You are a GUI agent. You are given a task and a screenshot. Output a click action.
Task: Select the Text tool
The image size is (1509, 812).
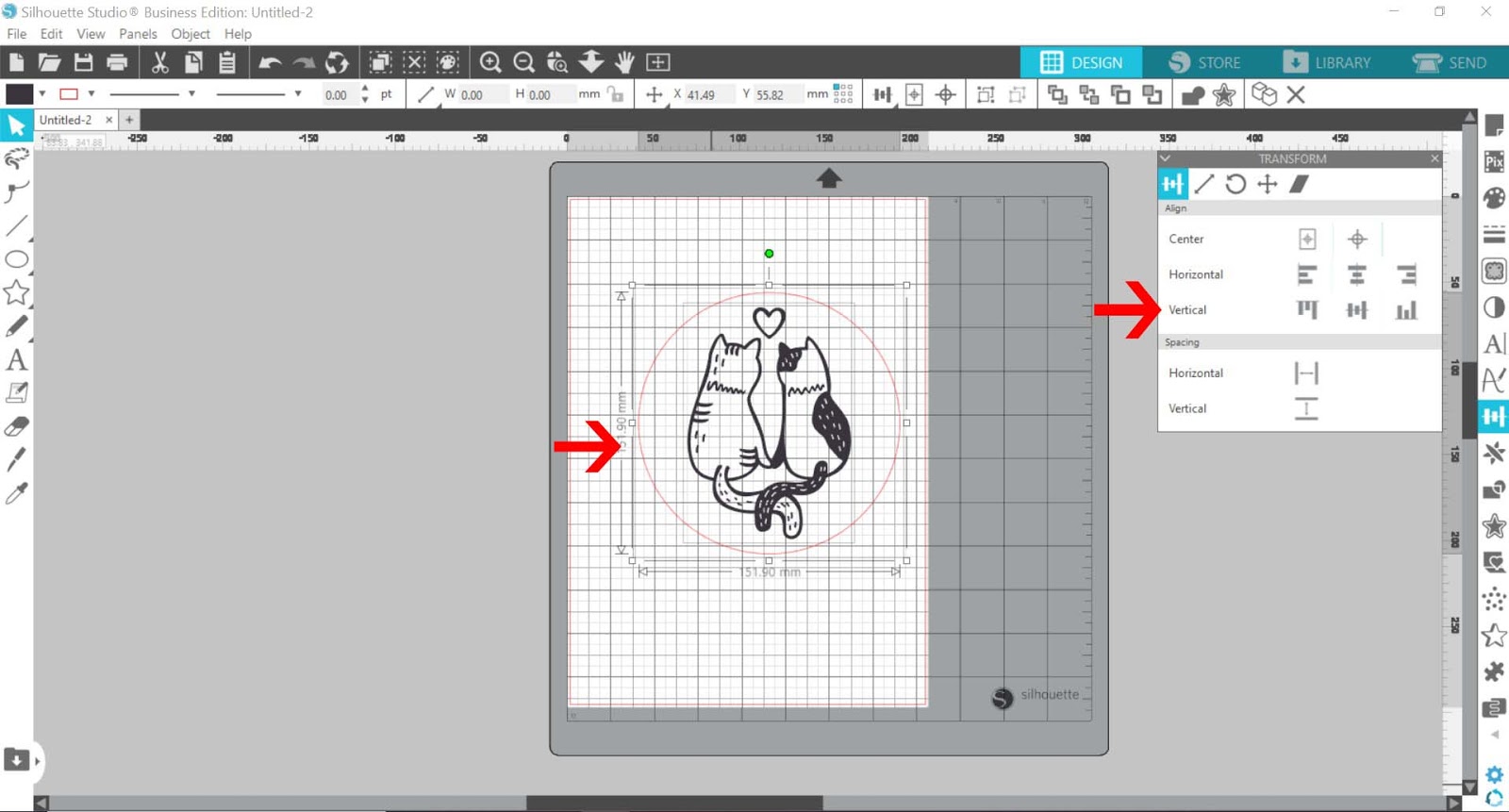pos(16,359)
